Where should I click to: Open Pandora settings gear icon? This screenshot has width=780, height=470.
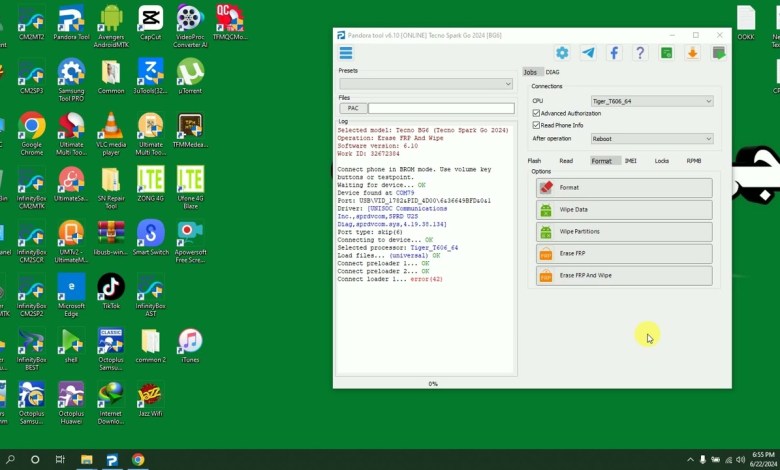click(x=562, y=53)
